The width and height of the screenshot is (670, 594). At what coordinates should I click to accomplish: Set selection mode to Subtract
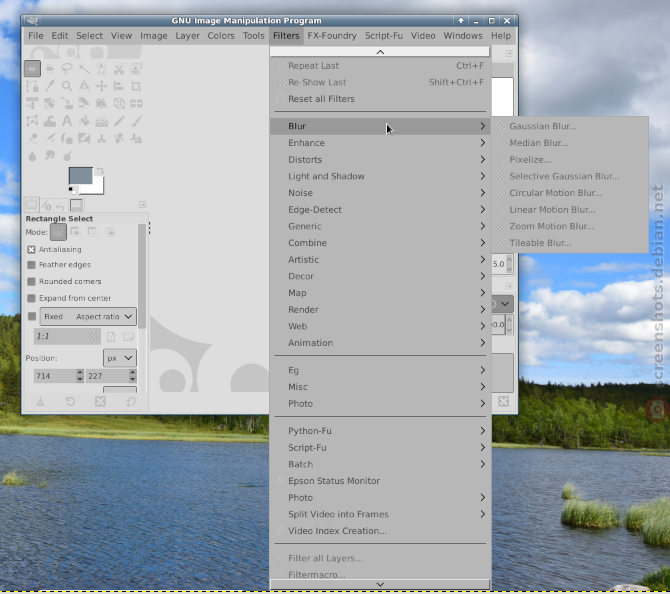click(93, 232)
